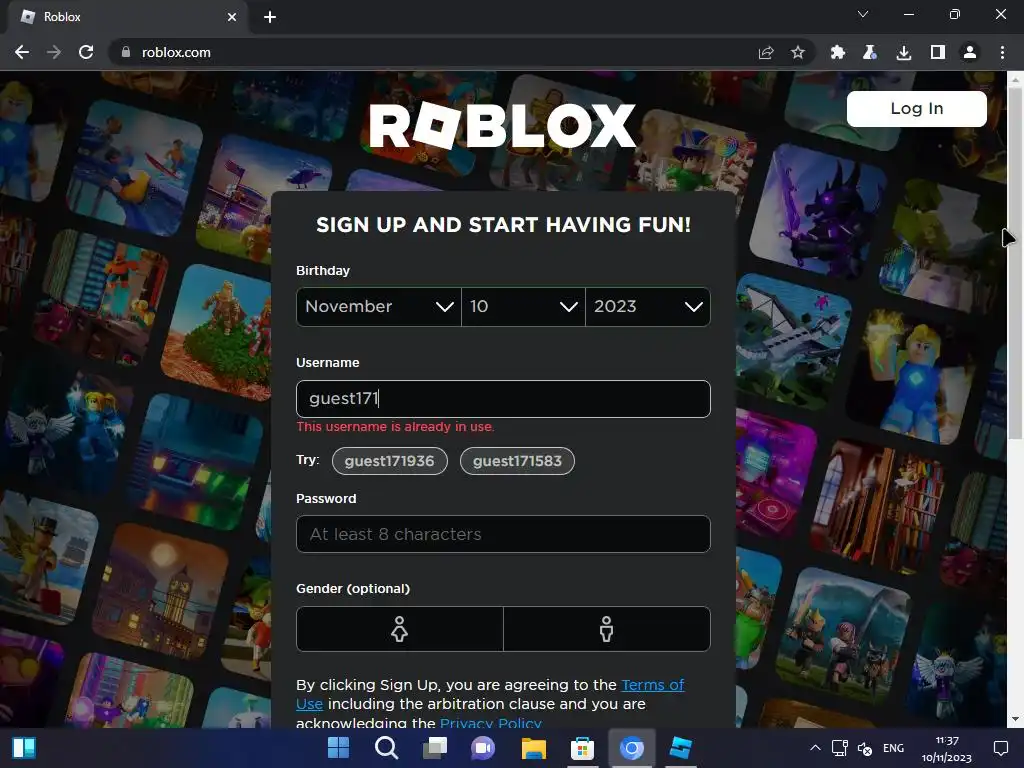Screen dimensions: 1024x768
Task: Click the scrollbar down arrow
Action: point(1015,720)
